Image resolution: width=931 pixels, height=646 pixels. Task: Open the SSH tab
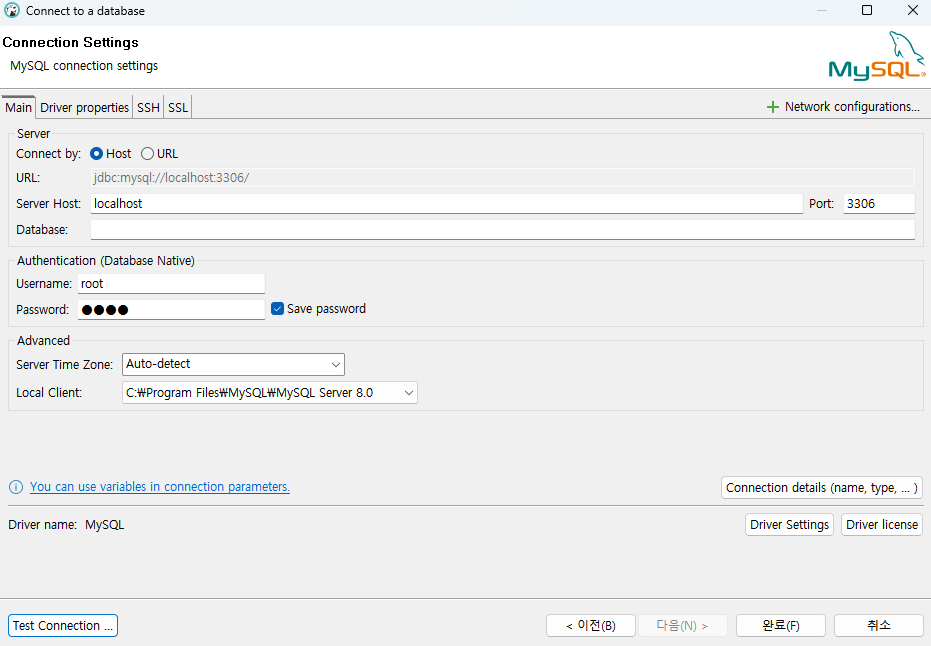[148, 107]
